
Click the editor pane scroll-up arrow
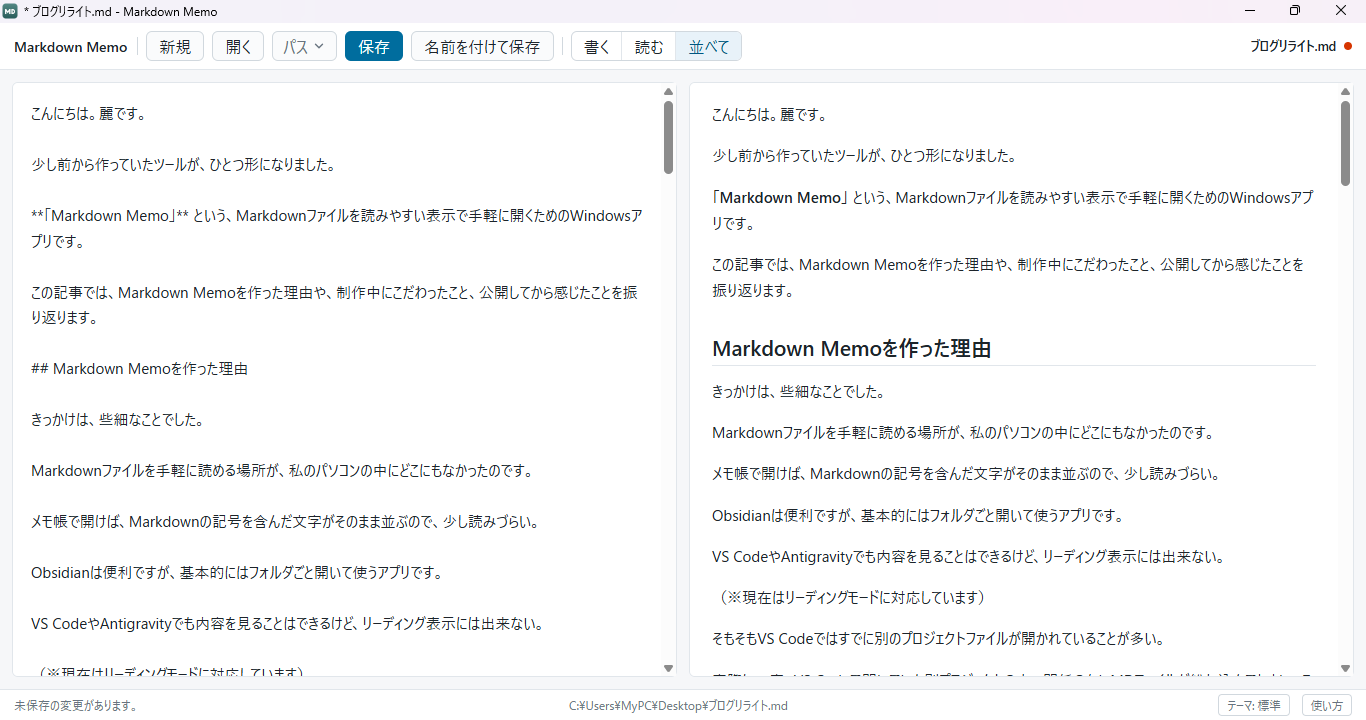click(668, 92)
